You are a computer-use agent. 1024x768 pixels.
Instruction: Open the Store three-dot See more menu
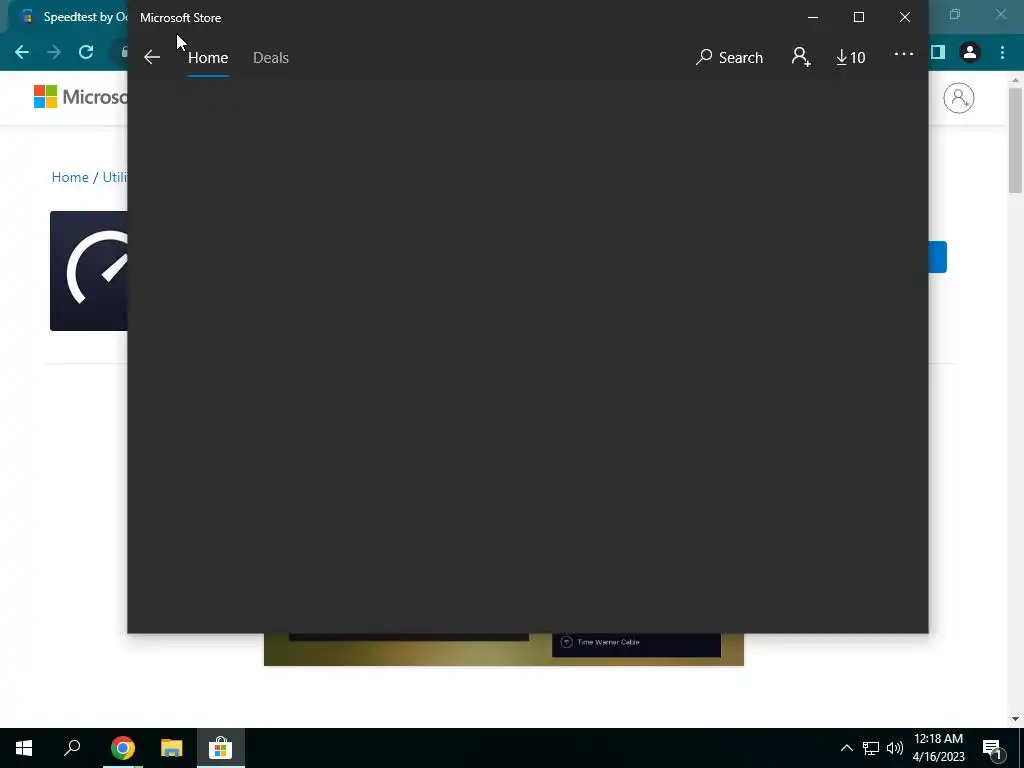(904, 54)
